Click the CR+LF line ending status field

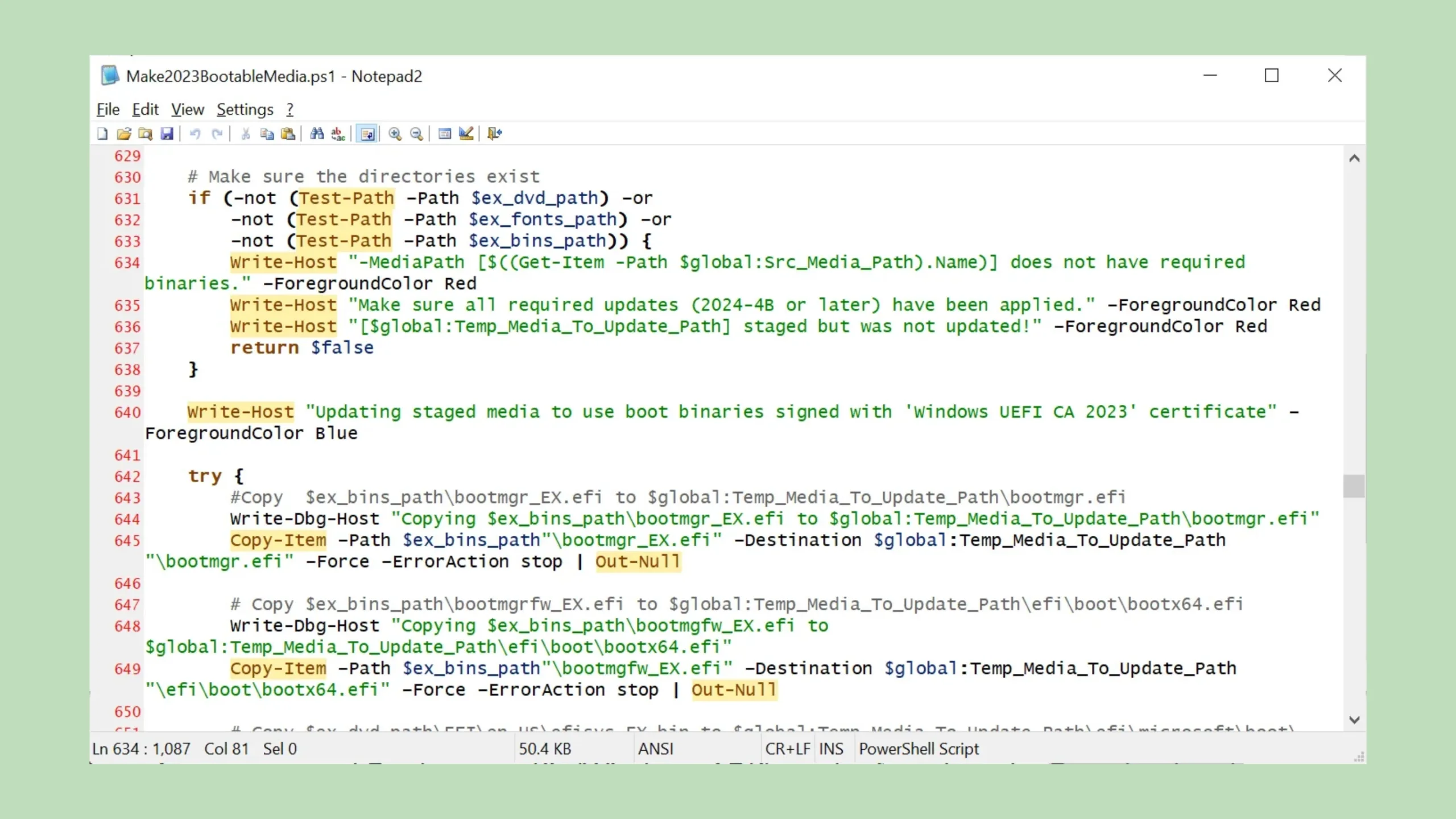coord(788,749)
